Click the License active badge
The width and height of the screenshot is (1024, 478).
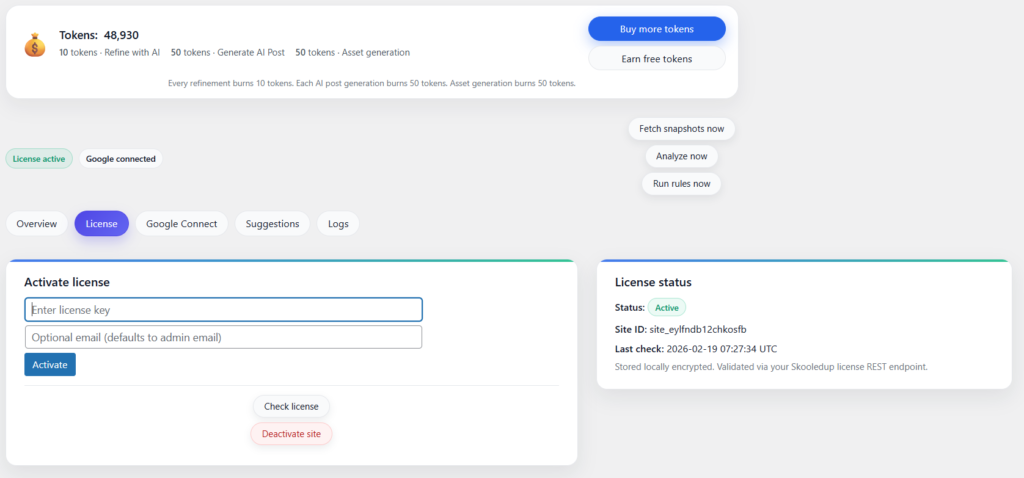39,158
